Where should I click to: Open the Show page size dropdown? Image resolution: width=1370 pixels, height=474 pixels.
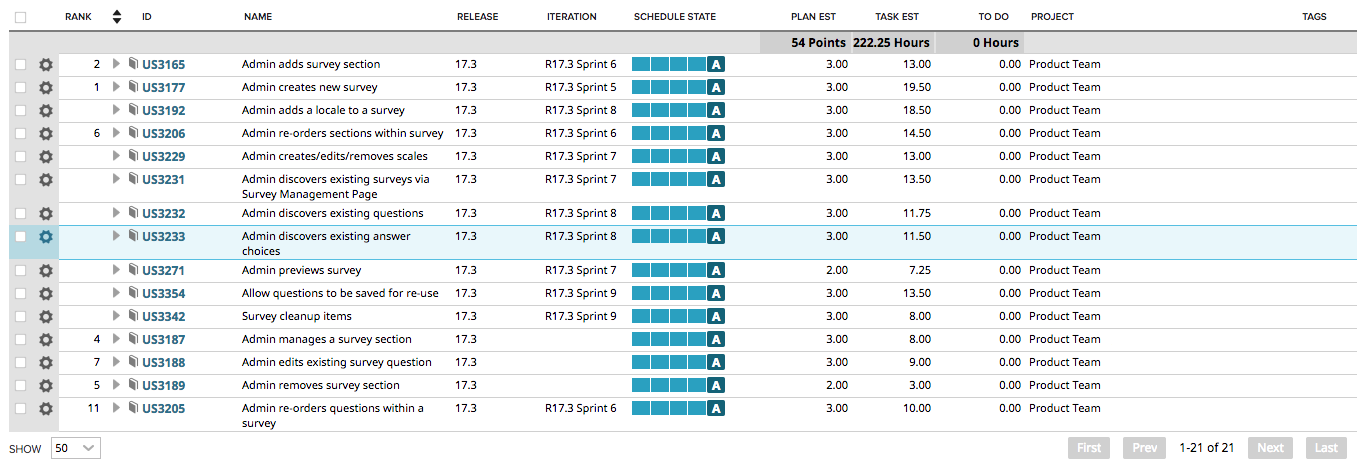coord(76,448)
